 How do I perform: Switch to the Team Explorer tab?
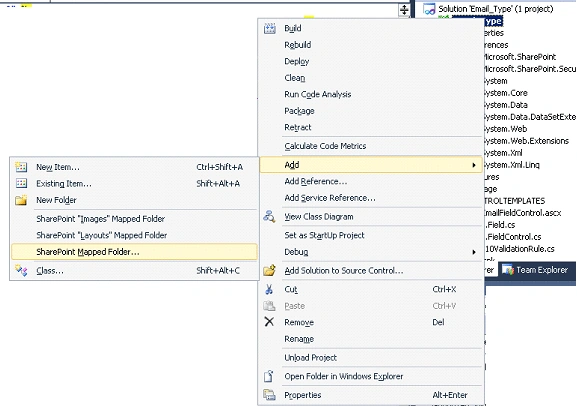click(x=535, y=270)
